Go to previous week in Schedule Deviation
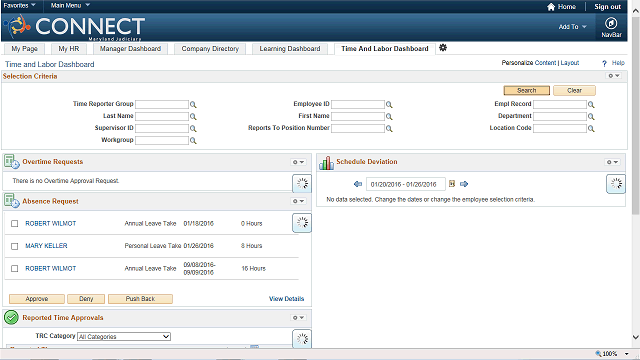640x360 pixels. click(x=358, y=184)
